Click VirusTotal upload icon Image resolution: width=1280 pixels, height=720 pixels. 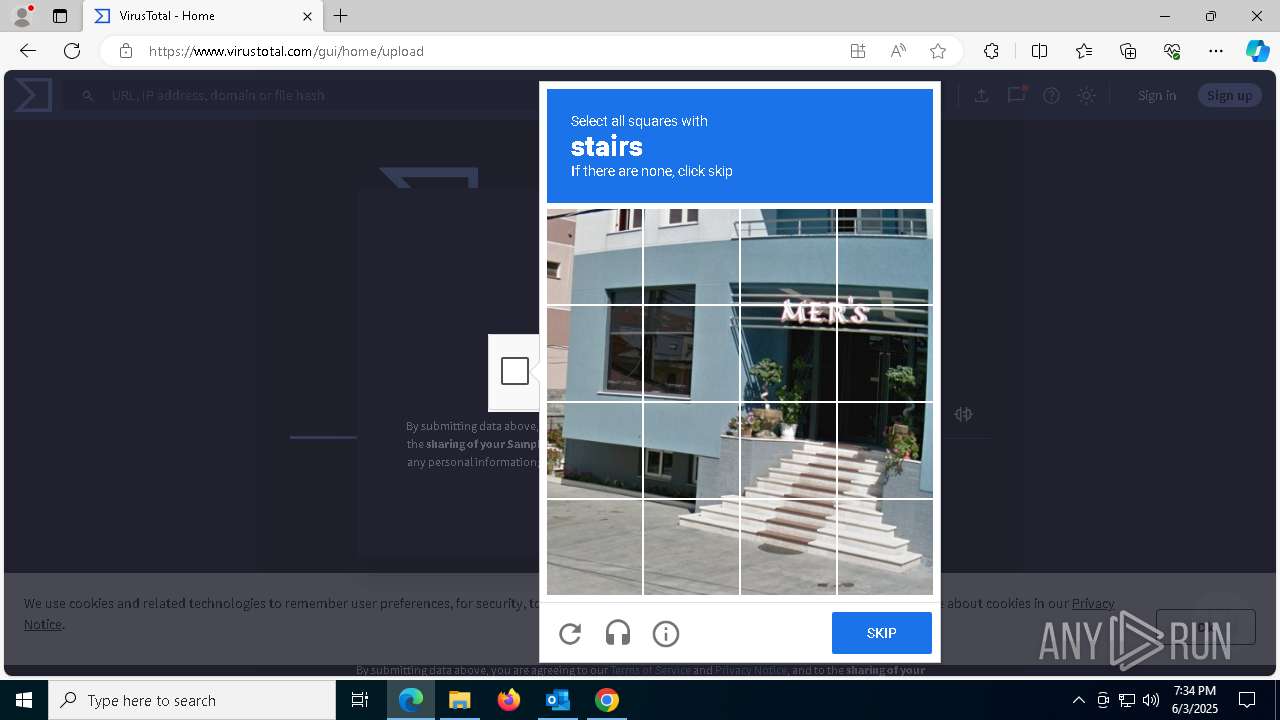[x=982, y=95]
